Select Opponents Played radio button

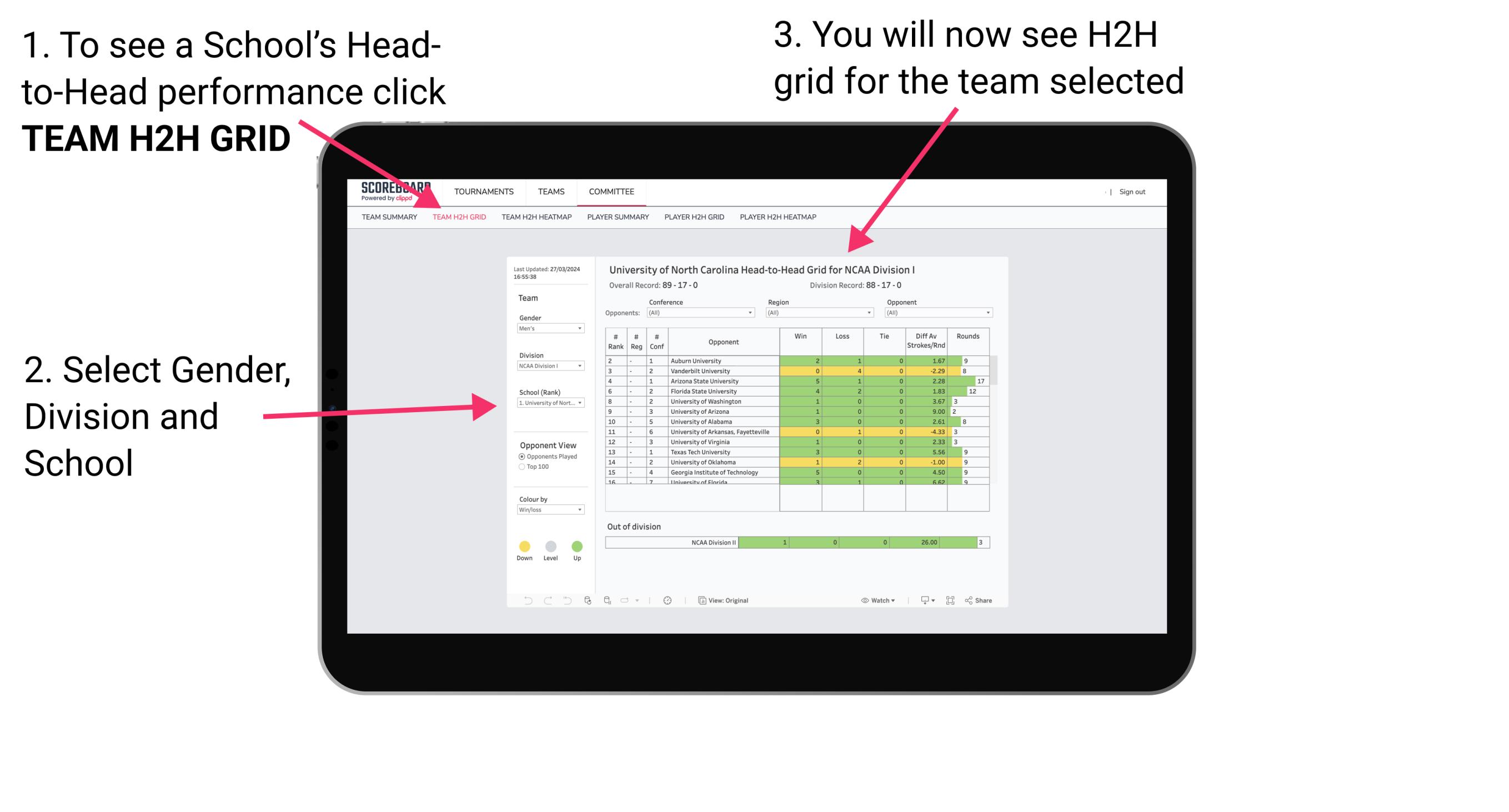click(x=517, y=458)
